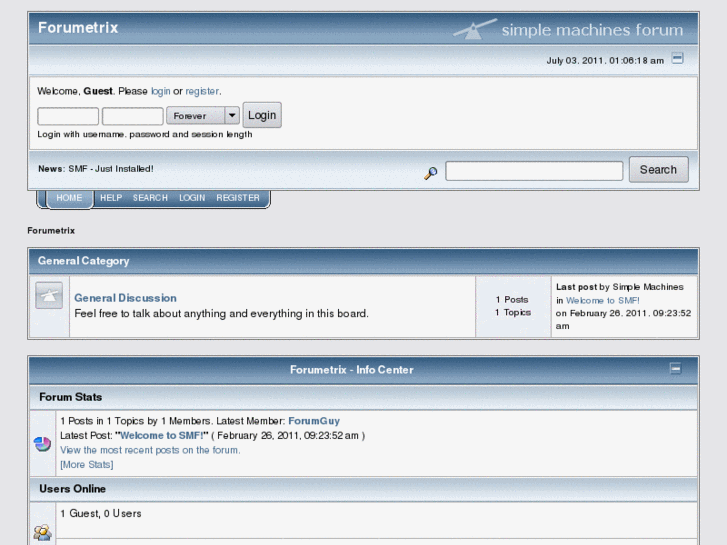The height and width of the screenshot is (545, 727).
Task: Open the Forever session length dropdown
Action: click(203, 115)
